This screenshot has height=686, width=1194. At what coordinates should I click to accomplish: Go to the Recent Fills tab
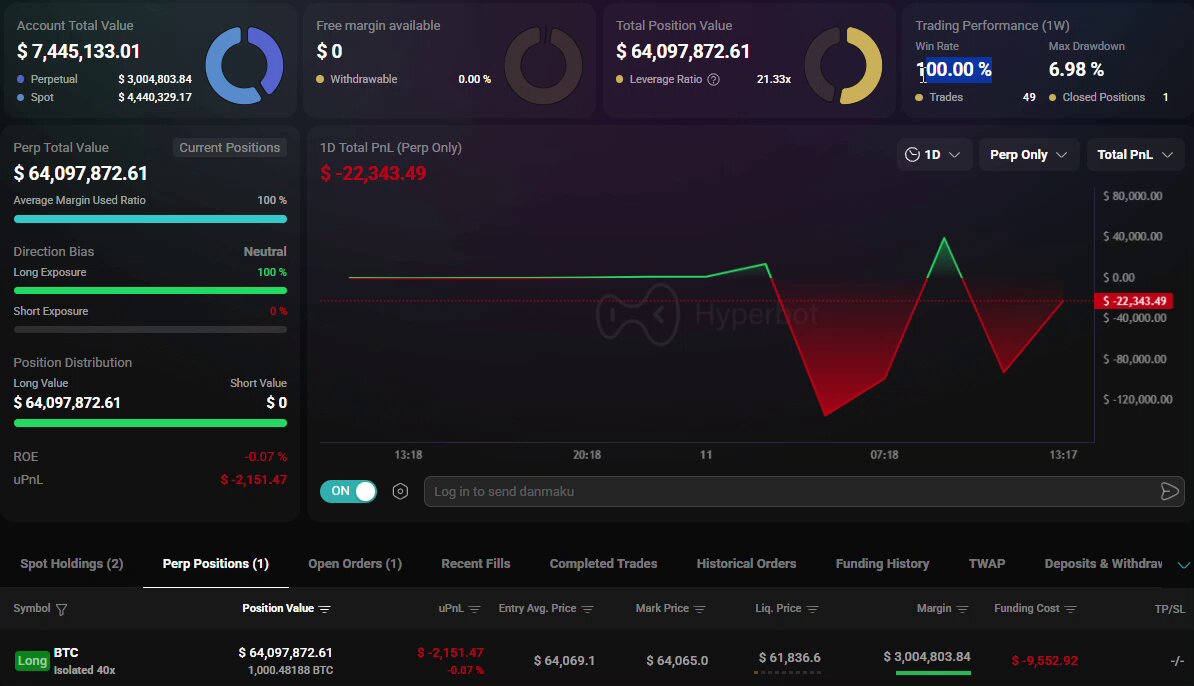(x=476, y=564)
